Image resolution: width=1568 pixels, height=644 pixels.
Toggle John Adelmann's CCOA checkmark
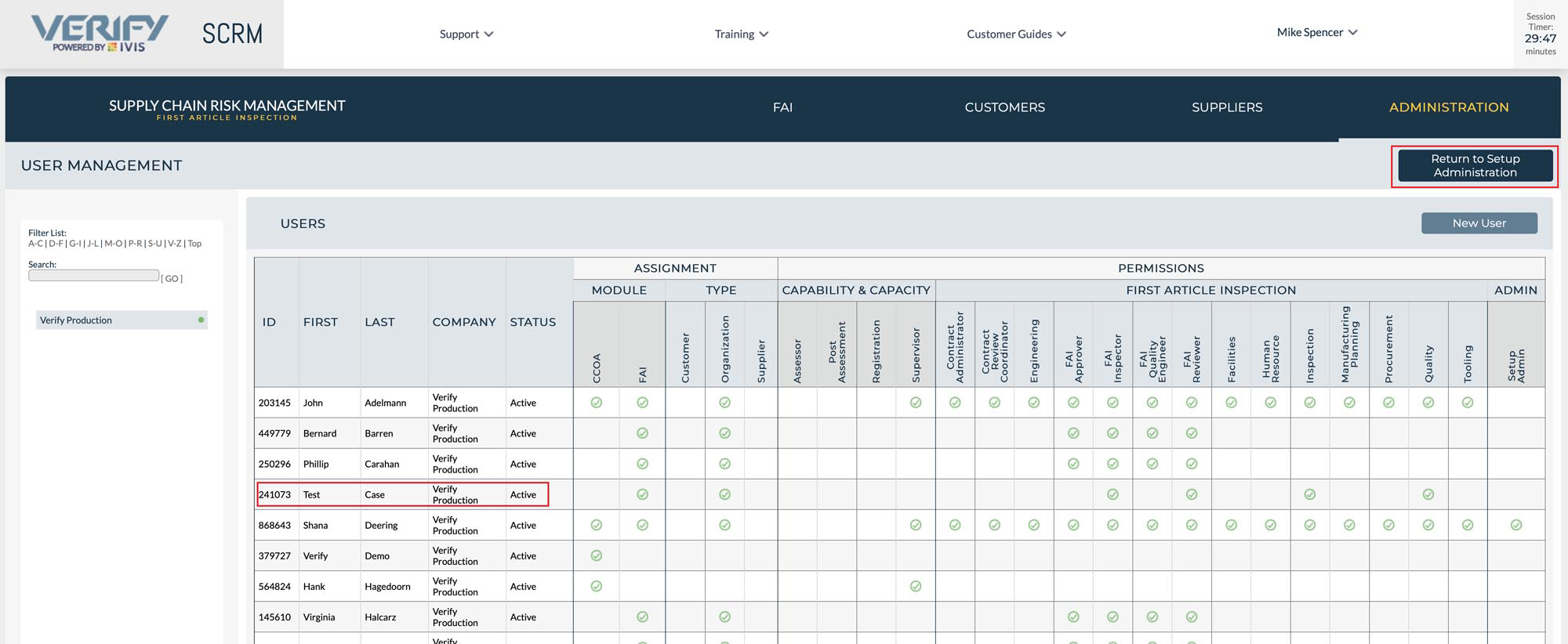tap(597, 403)
